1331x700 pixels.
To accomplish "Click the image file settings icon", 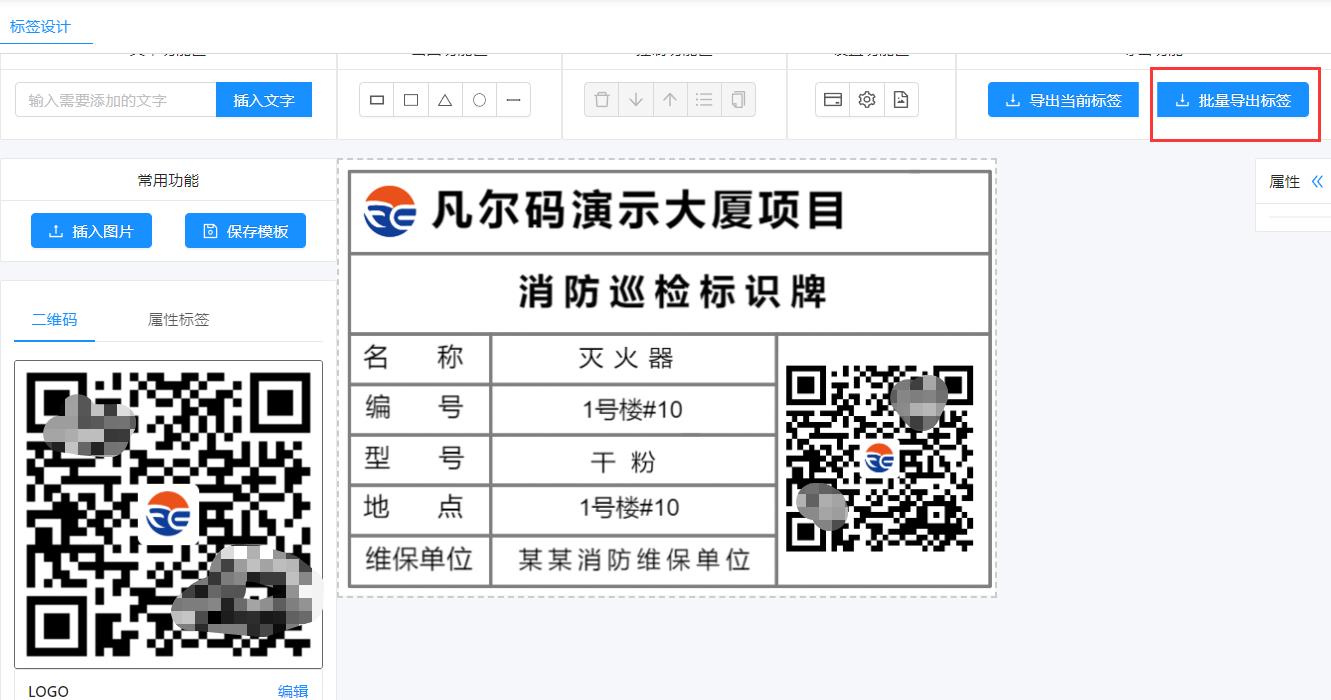I will pyautogui.click(x=901, y=100).
